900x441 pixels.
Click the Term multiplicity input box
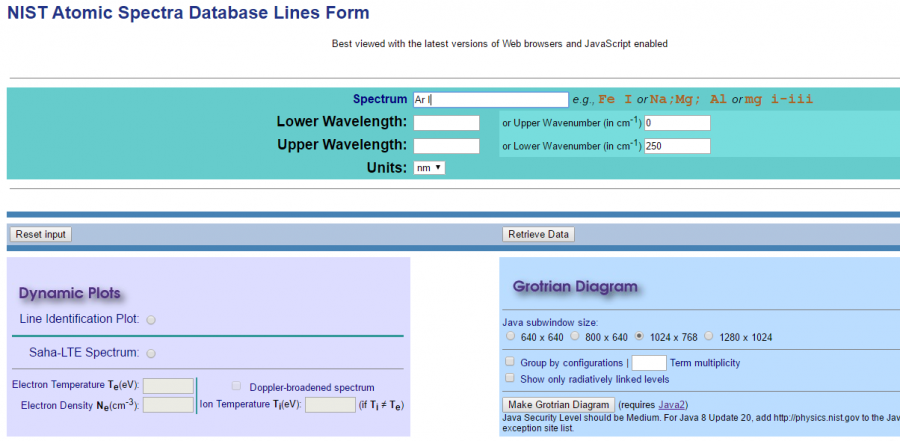[649, 363]
